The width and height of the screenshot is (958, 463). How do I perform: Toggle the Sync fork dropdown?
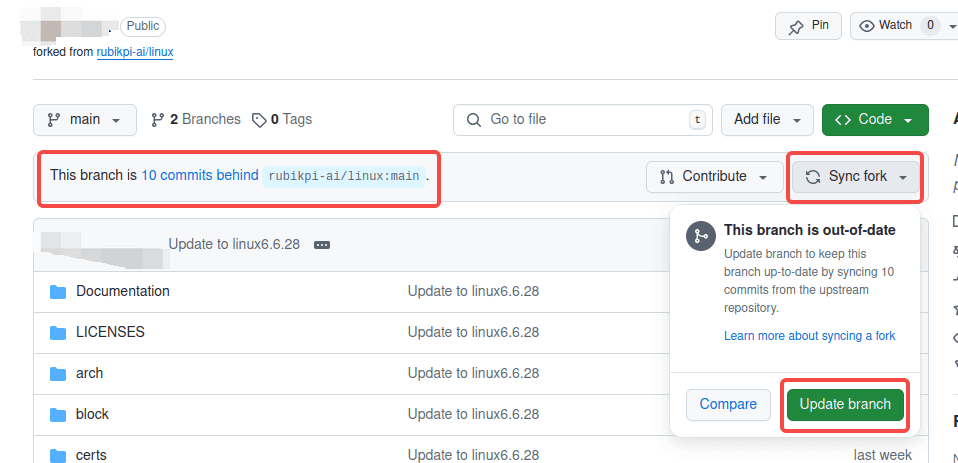(x=855, y=177)
